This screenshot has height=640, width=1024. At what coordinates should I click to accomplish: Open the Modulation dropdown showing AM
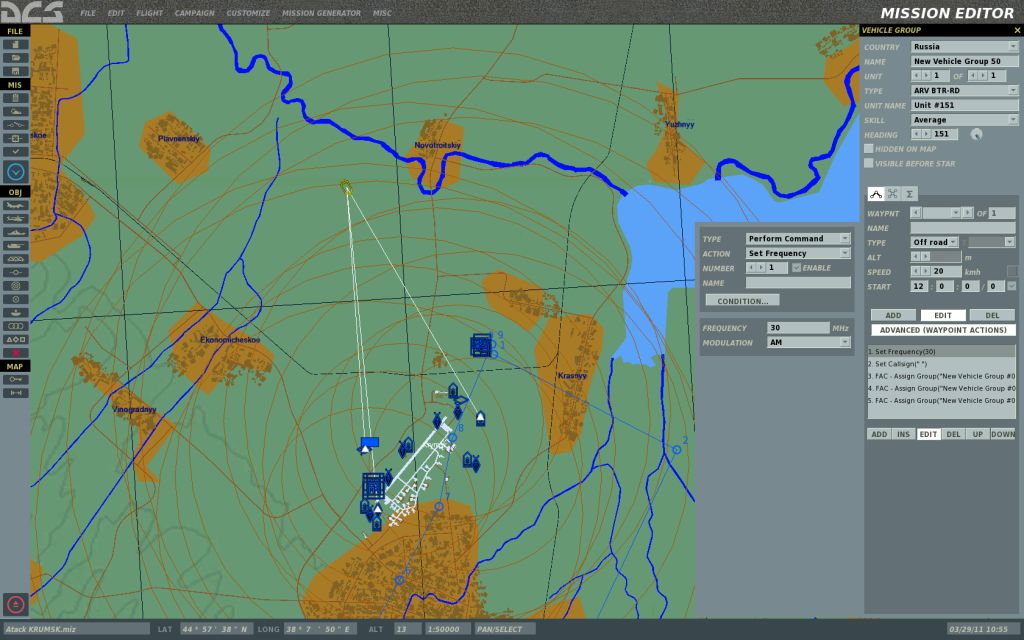point(808,342)
